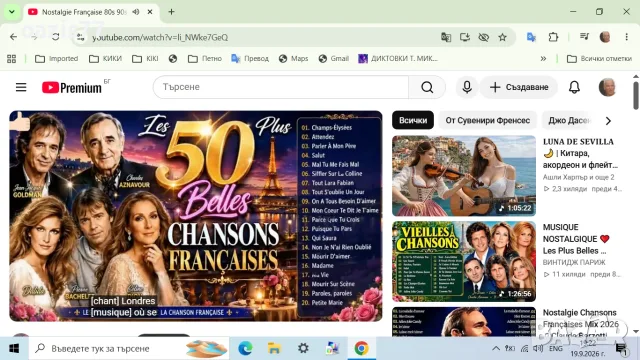Screen dimensions: 640x360
Task: Click the page vertical scrollbar
Action: pyautogui.click(x=636, y=96)
